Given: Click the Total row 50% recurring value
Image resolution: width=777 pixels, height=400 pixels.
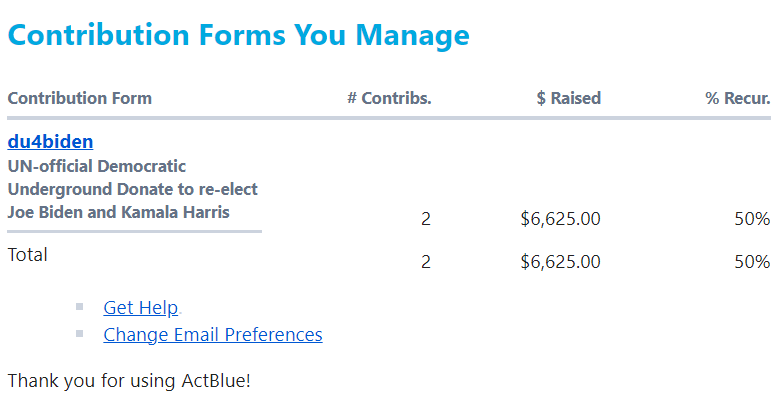Looking at the screenshot, I should 751,262.
